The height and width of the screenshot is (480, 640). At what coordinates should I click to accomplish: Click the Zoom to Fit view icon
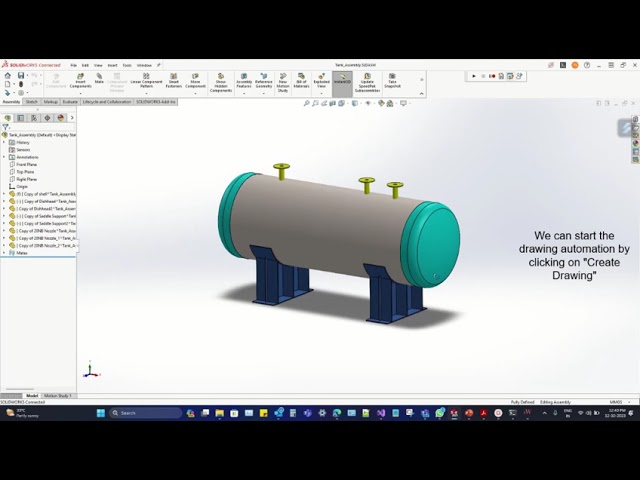(x=307, y=104)
